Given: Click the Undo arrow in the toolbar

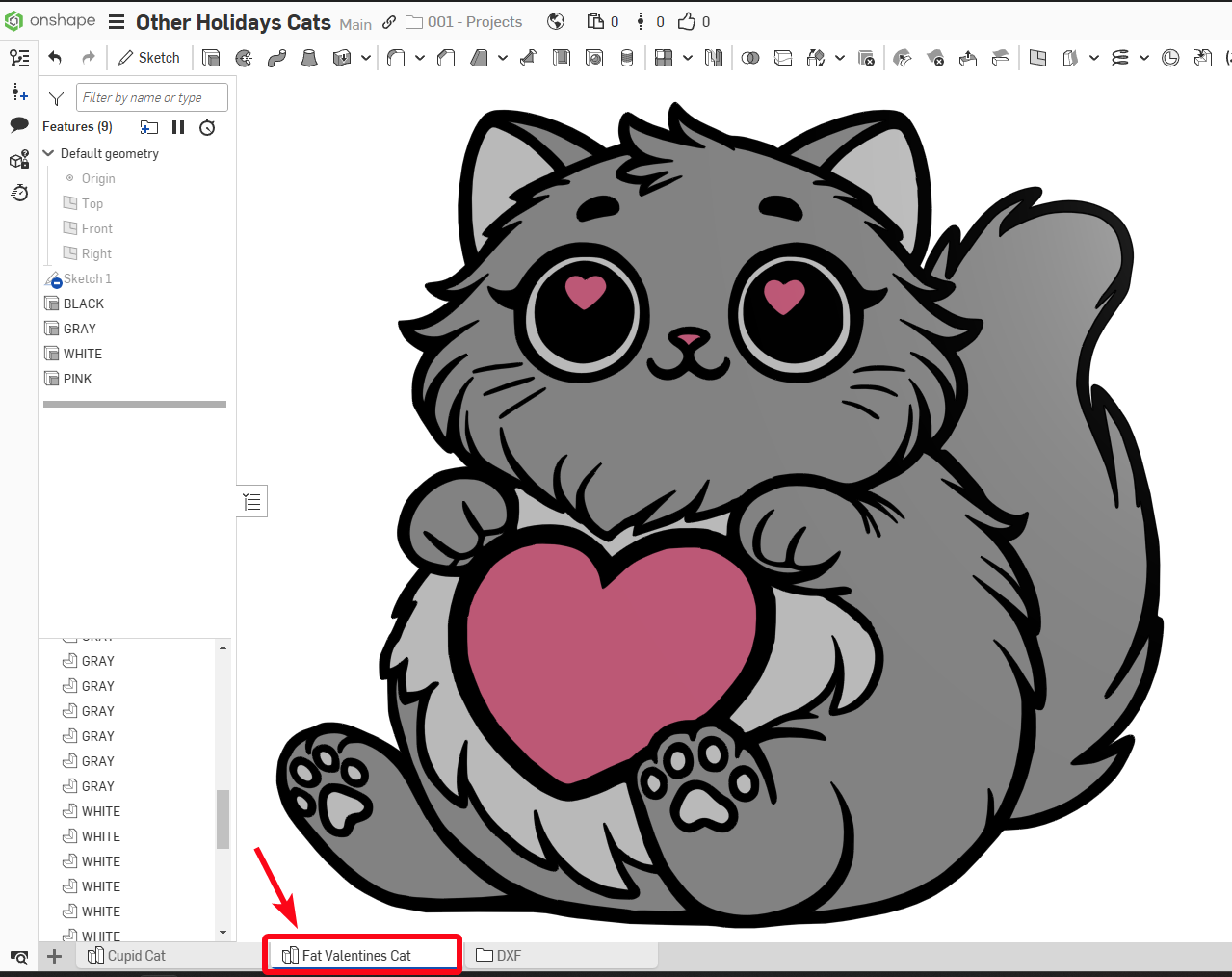Looking at the screenshot, I should point(55,58).
